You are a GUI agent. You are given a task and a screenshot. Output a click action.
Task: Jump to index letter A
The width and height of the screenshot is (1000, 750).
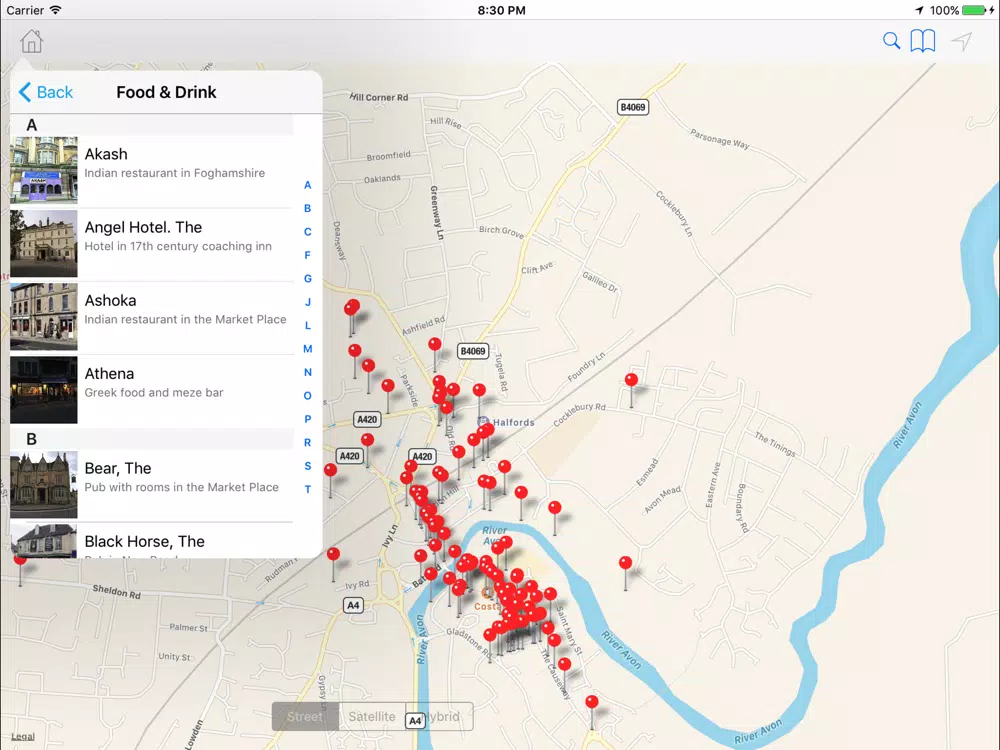point(307,185)
